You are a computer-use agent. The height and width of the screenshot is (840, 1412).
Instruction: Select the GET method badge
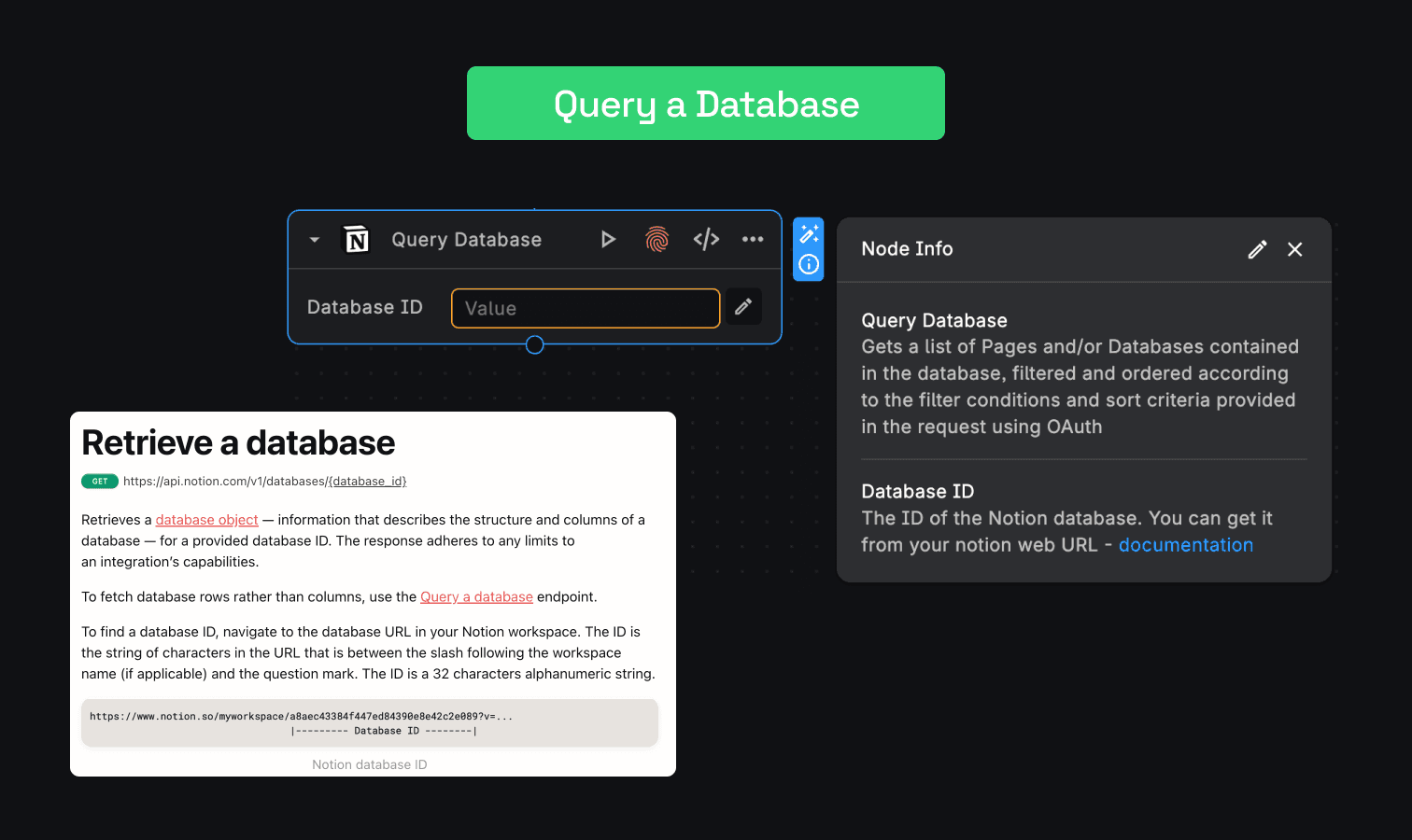(100, 481)
